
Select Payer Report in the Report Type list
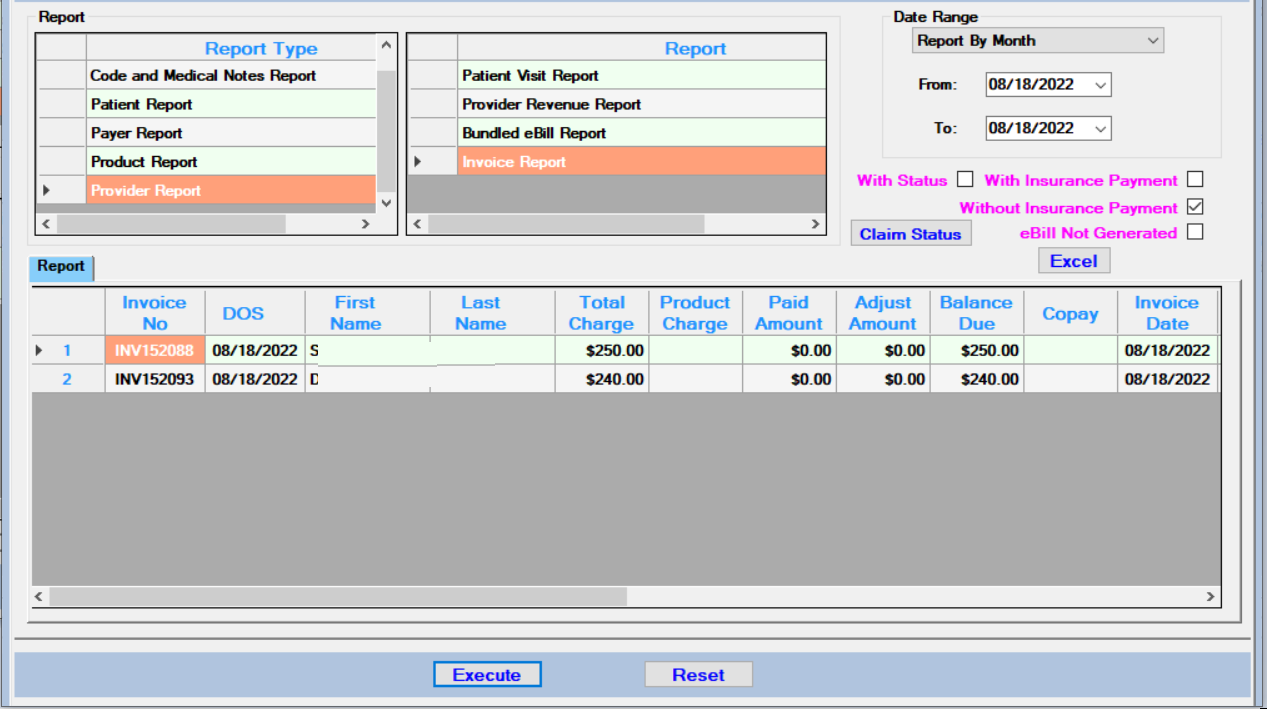[145, 132]
